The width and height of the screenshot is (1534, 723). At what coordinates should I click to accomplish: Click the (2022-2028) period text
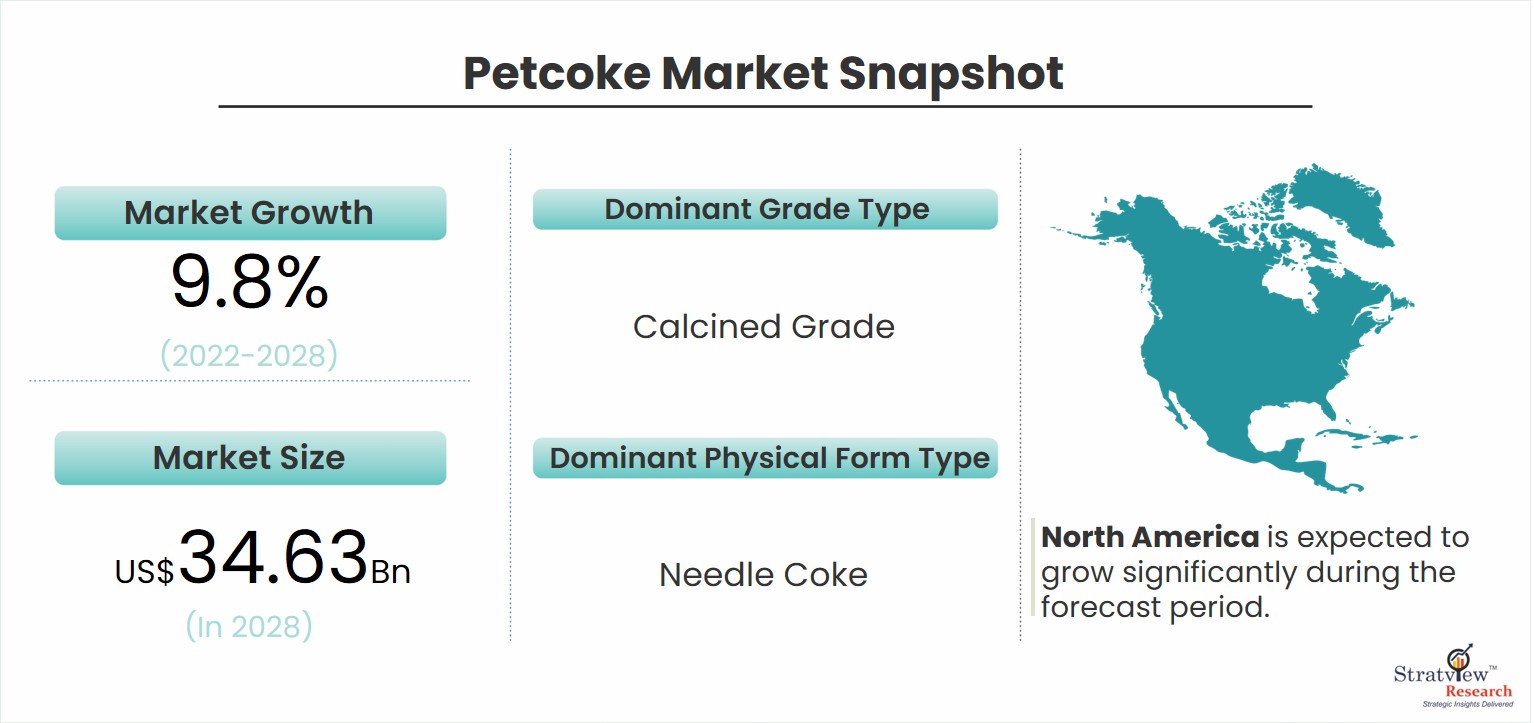tap(249, 356)
